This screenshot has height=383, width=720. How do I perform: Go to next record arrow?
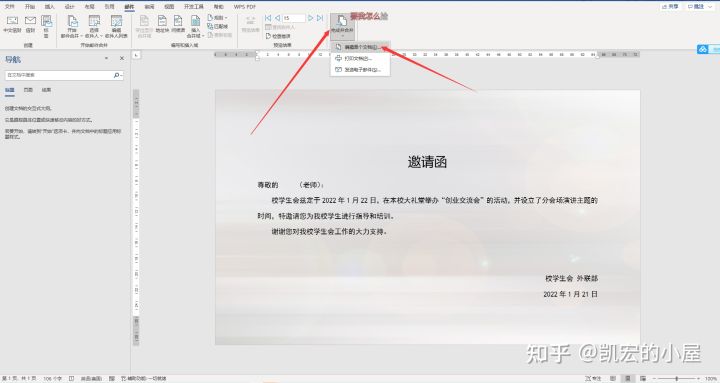click(x=311, y=18)
